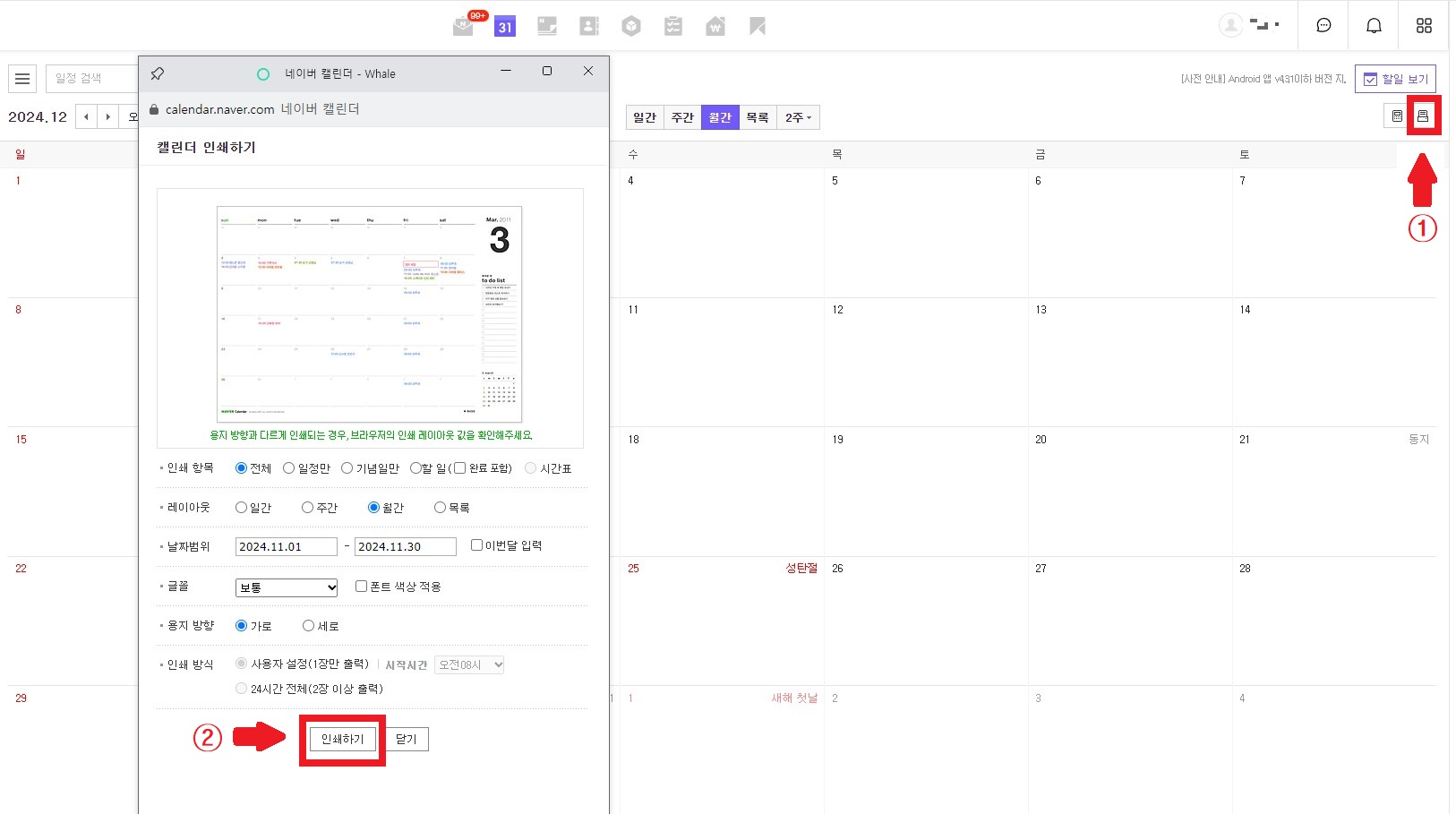Switch to the 주간 calendar view tab

(682, 117)
